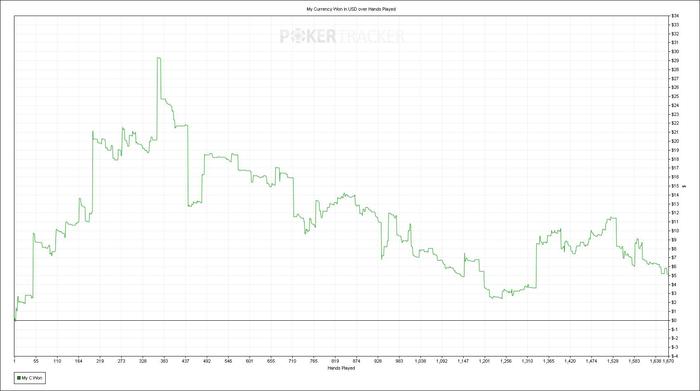This screenshot has width=700, height=391.
Task: Click the green 'My C Won' legend color square
Action: coord(19,378)
